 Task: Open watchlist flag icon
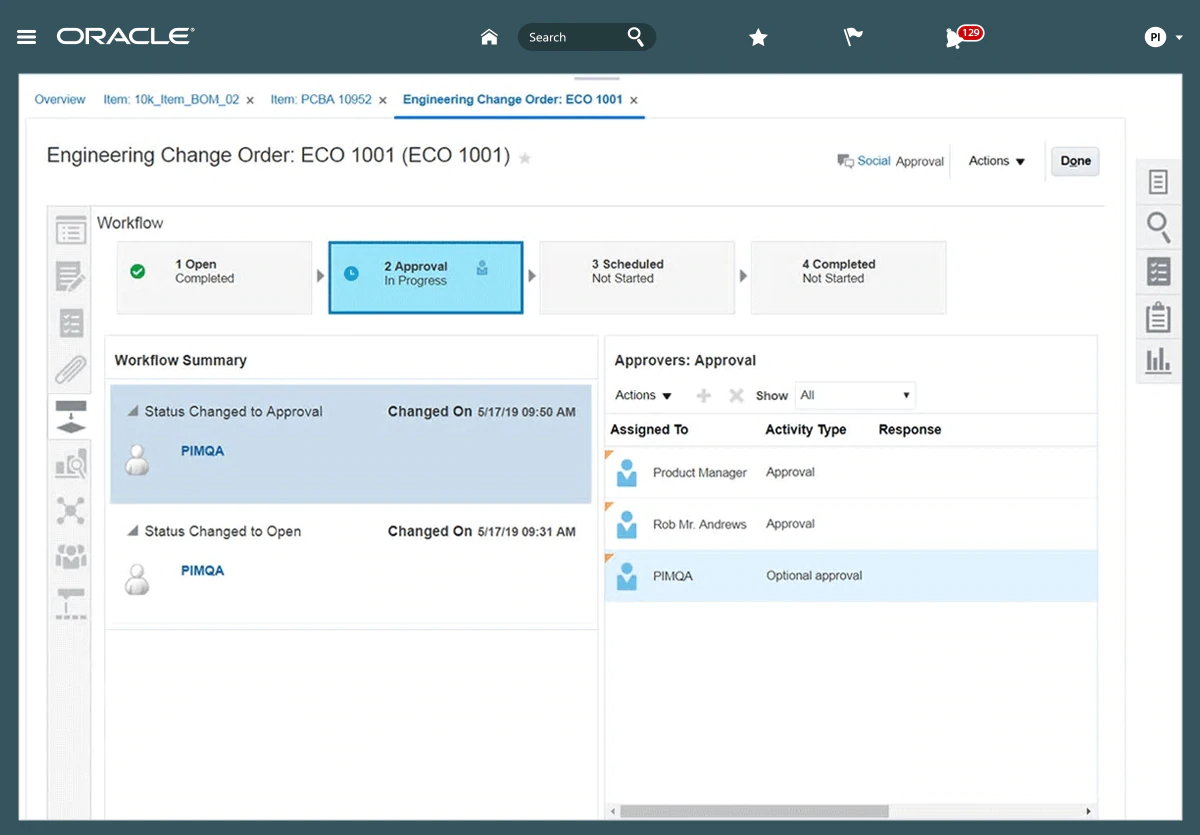[x=853, y=37]
